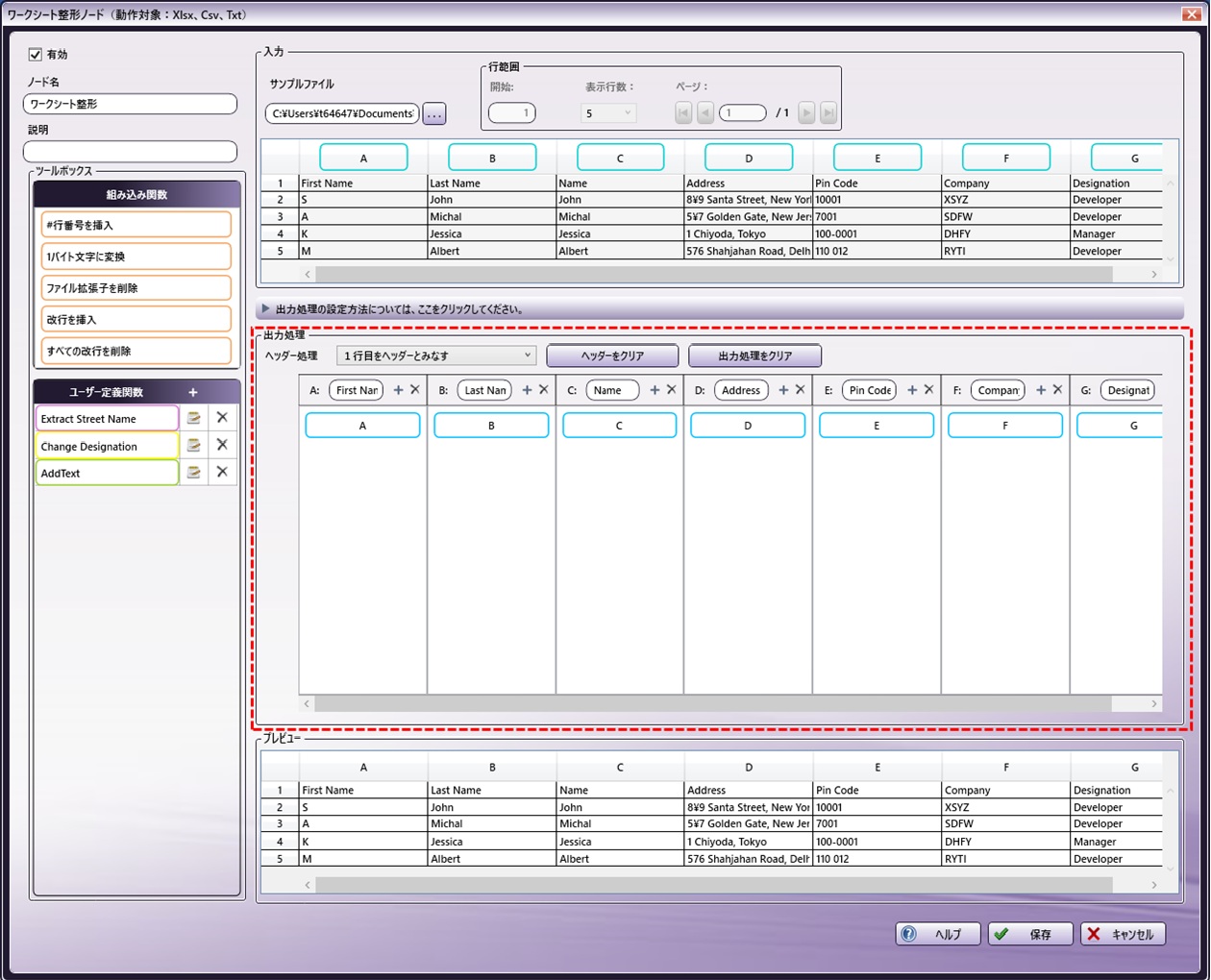Click the First Name header field of output column A

tap(357, 390)
